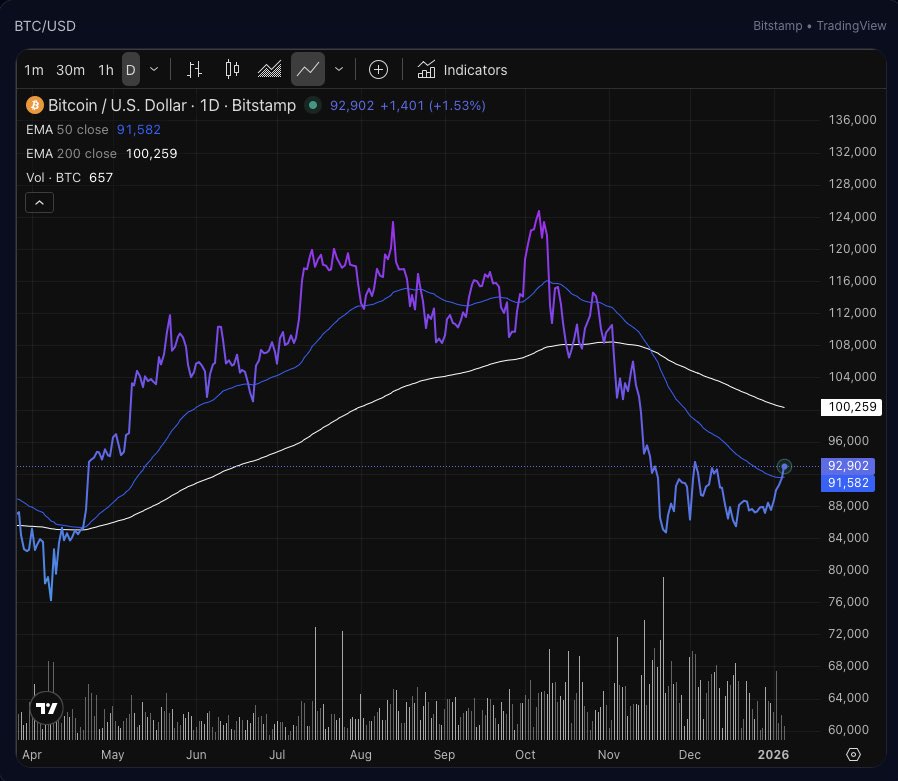Click the 100,259 EMA 200 legend value

pos(152,154)
